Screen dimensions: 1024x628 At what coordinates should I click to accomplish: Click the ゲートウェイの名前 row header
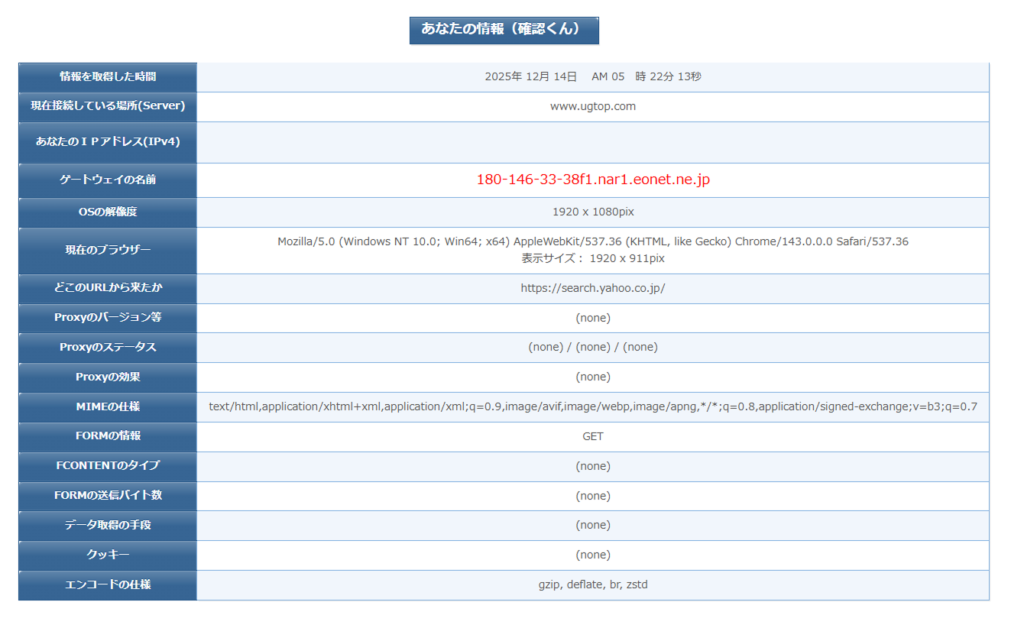coord(108,180)
